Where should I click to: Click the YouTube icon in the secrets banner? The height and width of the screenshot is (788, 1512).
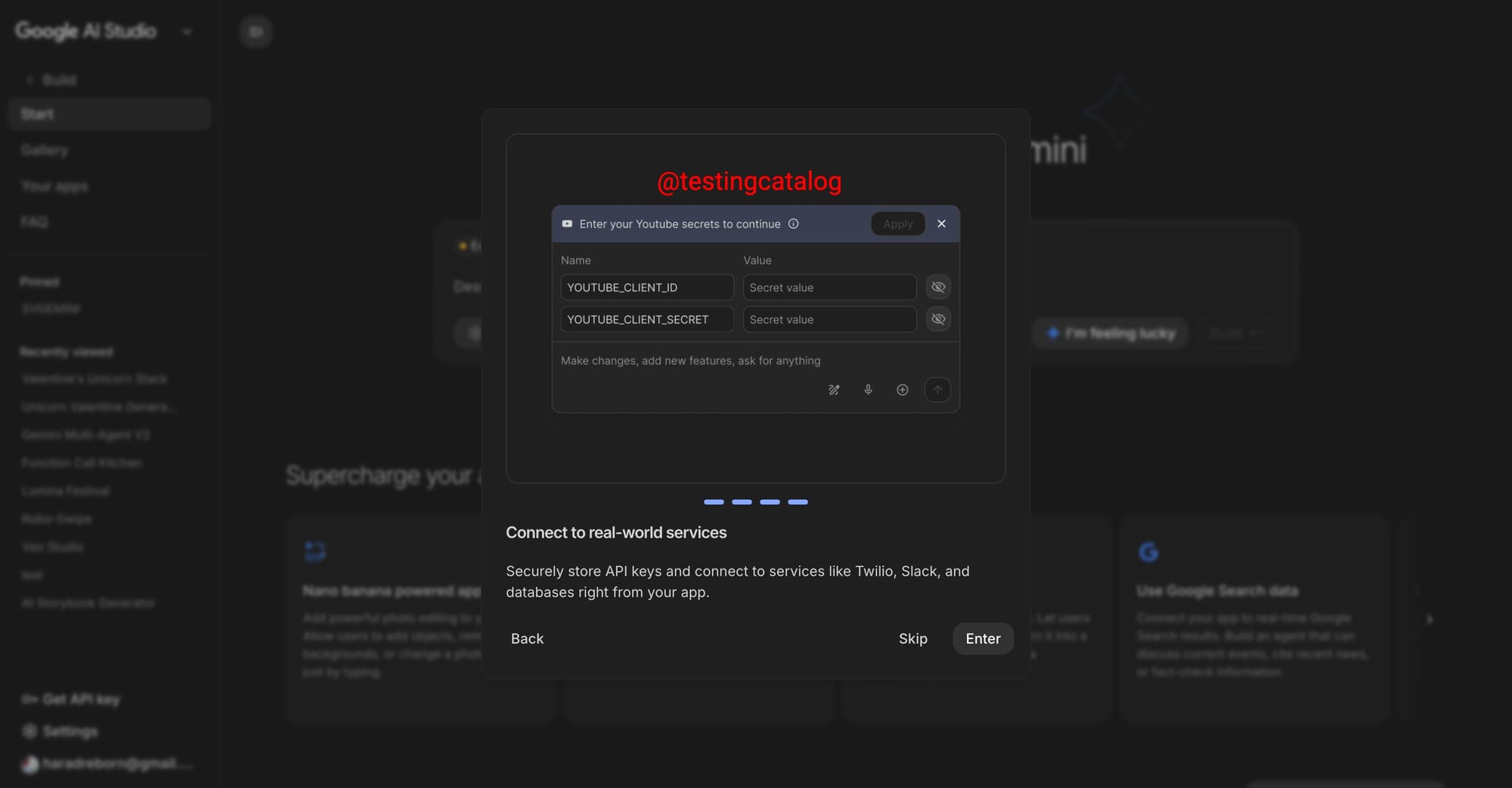pos(566,224)
